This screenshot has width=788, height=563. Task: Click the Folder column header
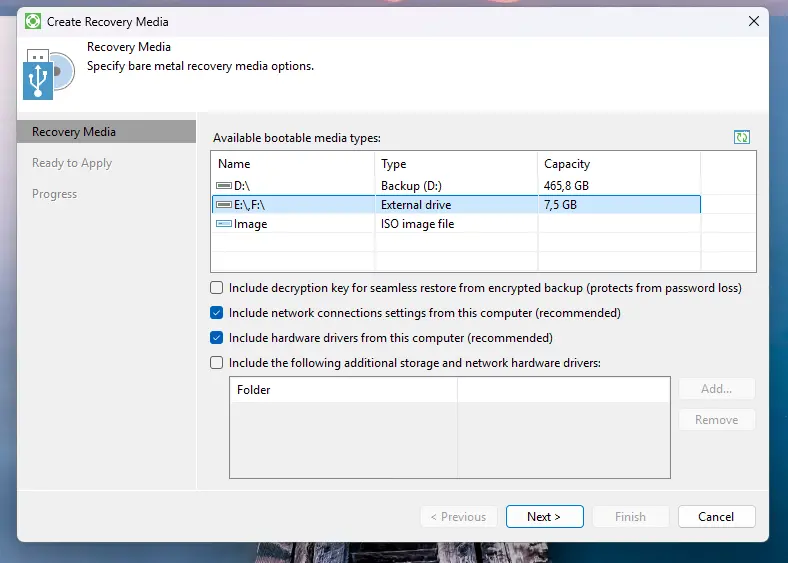(343, 390)
